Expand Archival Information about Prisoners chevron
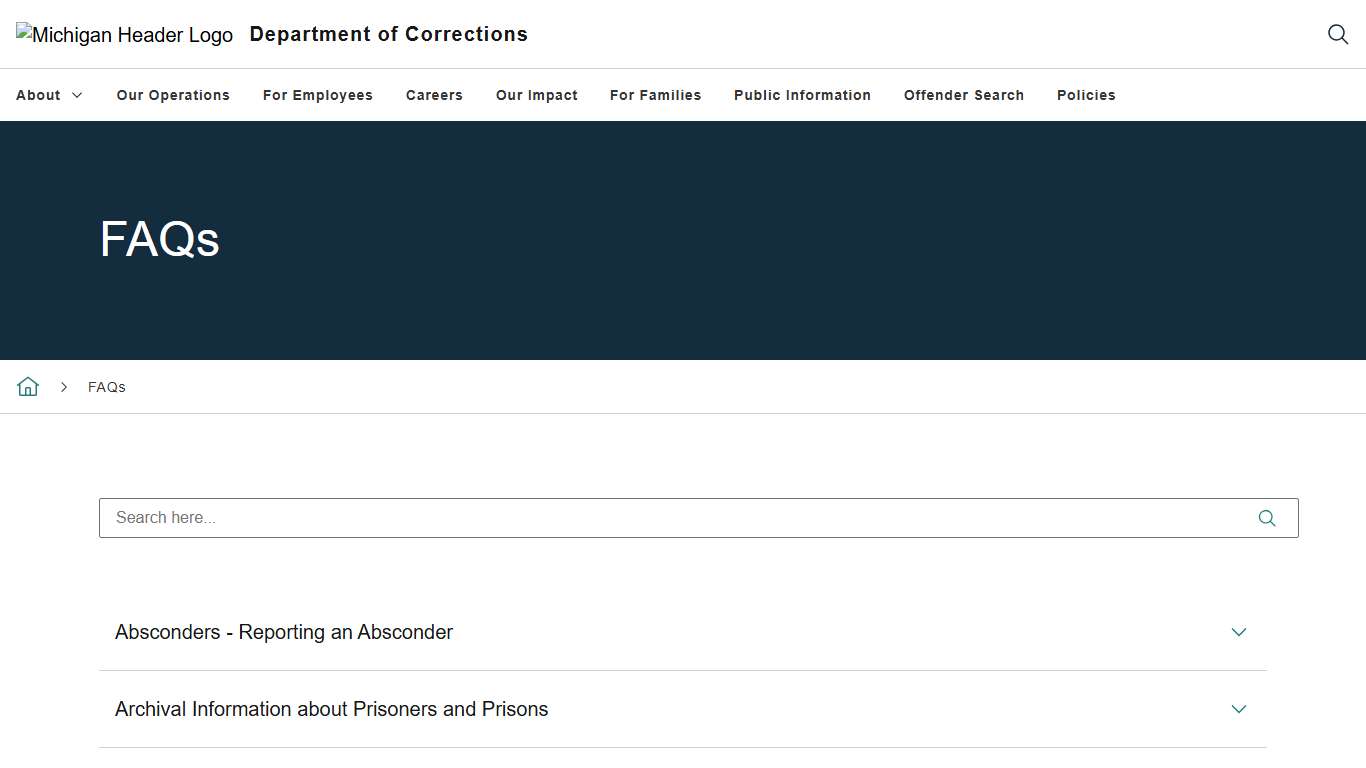This screenshot has height=768, width=1366. click(1239, 709)
